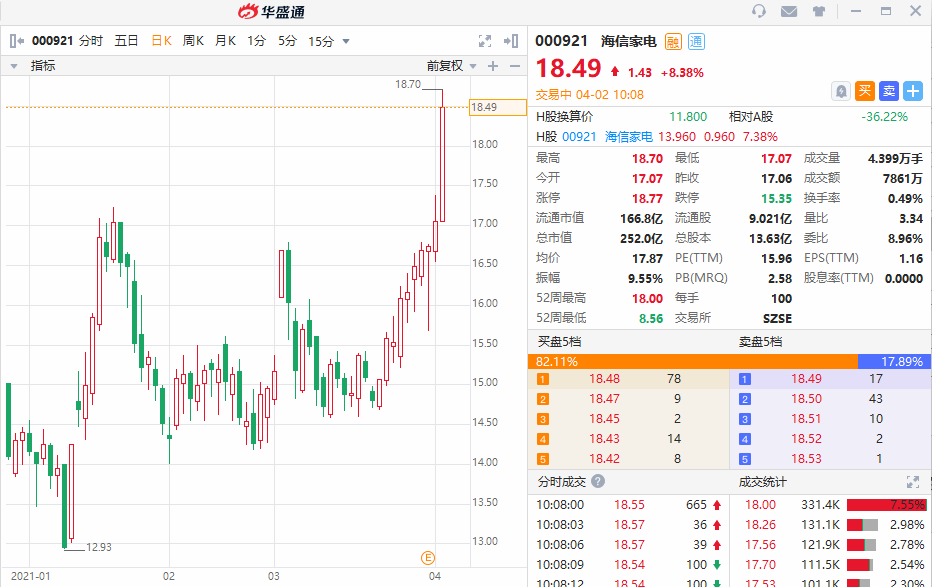932x587 pixels.
Task: Select ask level 4 price 18.52
Action: point(806,438)
